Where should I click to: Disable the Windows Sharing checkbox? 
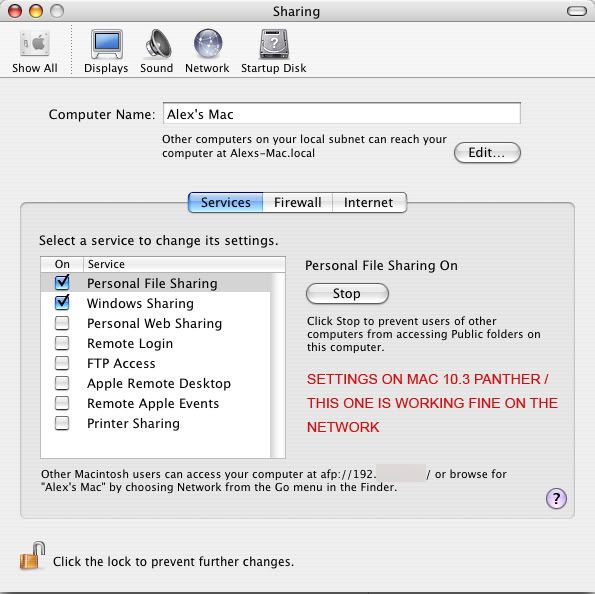pos(62,303)
